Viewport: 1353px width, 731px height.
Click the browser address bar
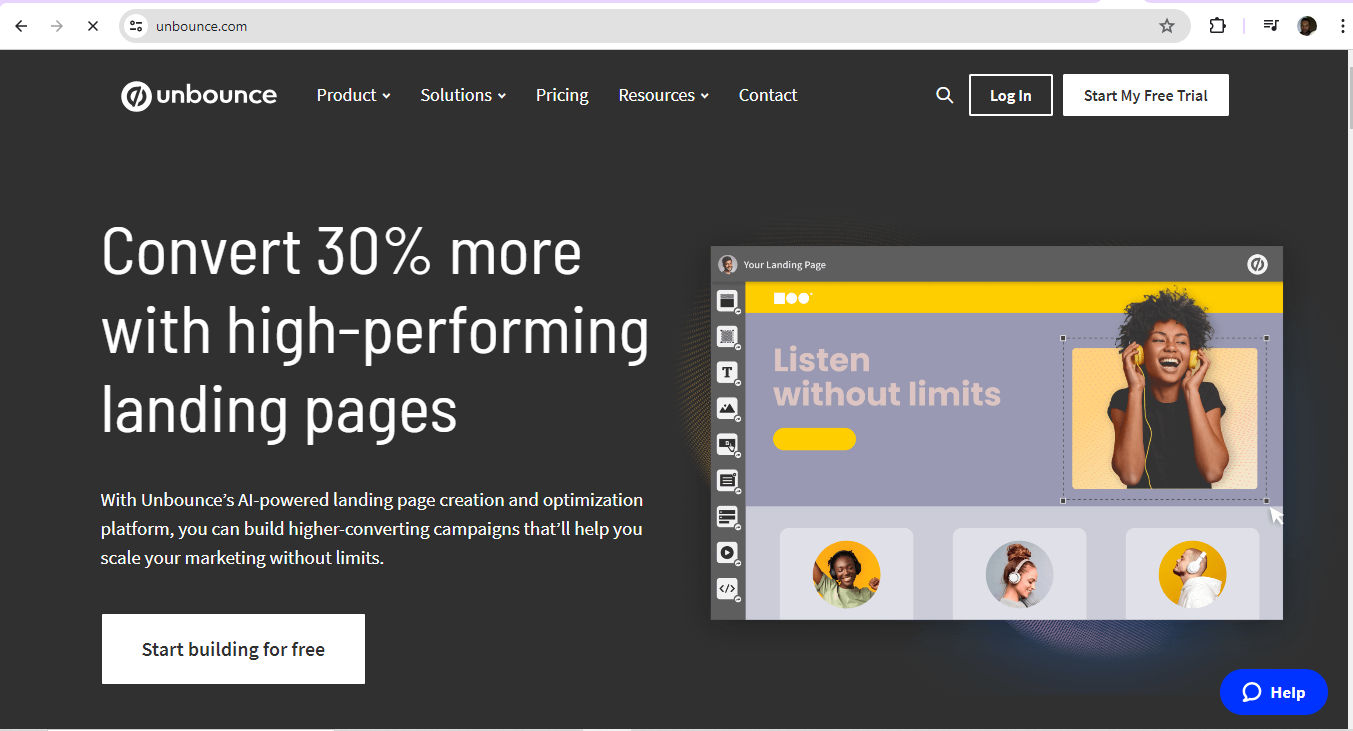point(400,26)
